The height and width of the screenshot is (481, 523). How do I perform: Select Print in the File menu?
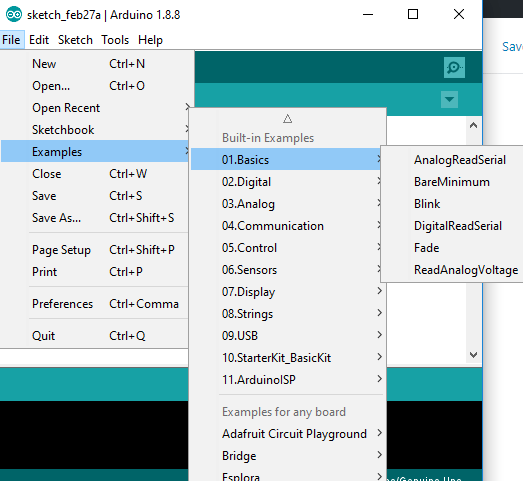[95, 272]
